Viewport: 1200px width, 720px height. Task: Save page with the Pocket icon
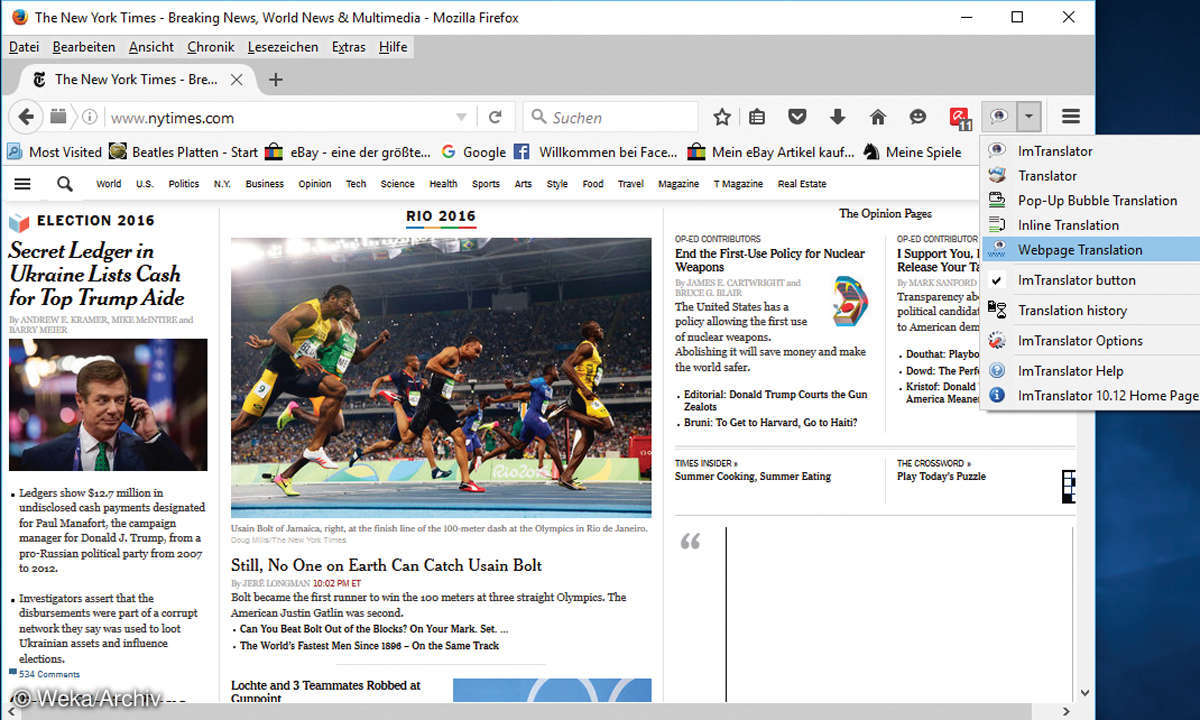(797, 117)
